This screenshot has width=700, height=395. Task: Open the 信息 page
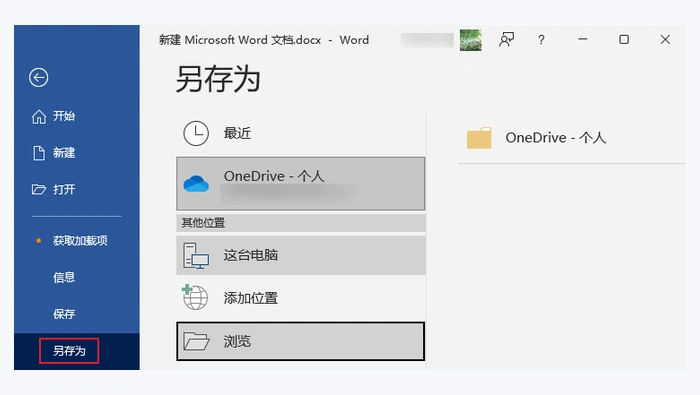click(x=64, y=277)
